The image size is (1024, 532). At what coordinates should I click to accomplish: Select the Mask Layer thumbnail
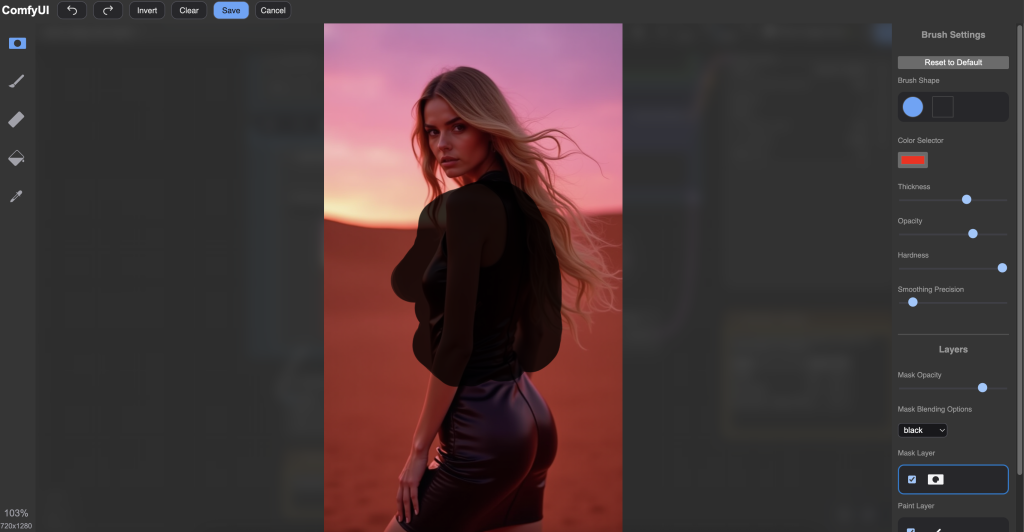936,480
